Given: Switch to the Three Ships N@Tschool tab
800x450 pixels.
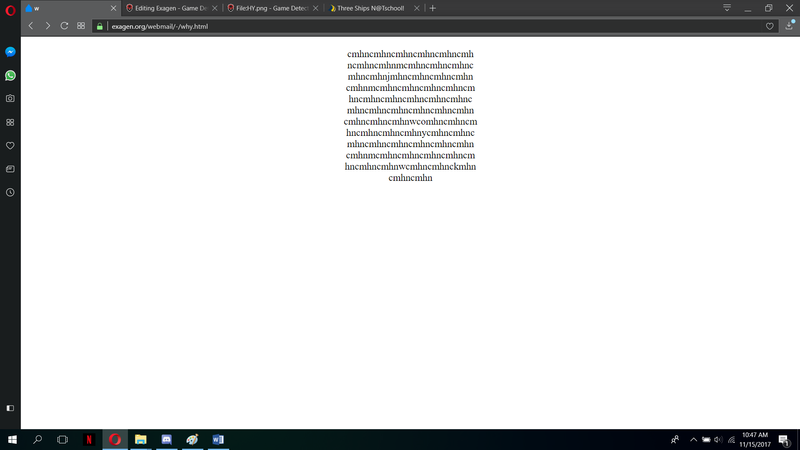Looking at the screenshot, I should 373,8.
